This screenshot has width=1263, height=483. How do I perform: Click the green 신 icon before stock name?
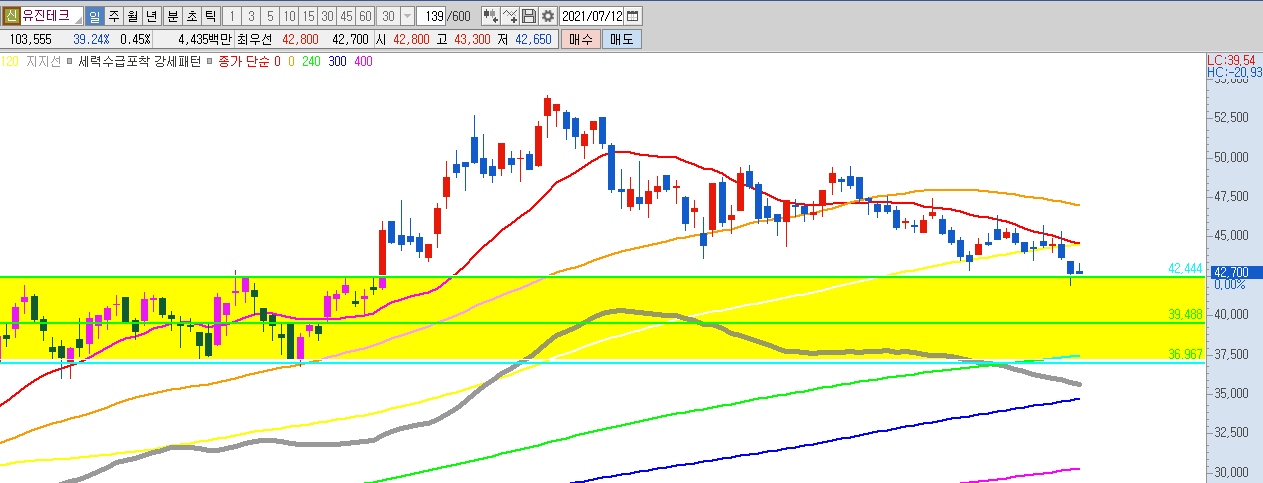point(11,16)
